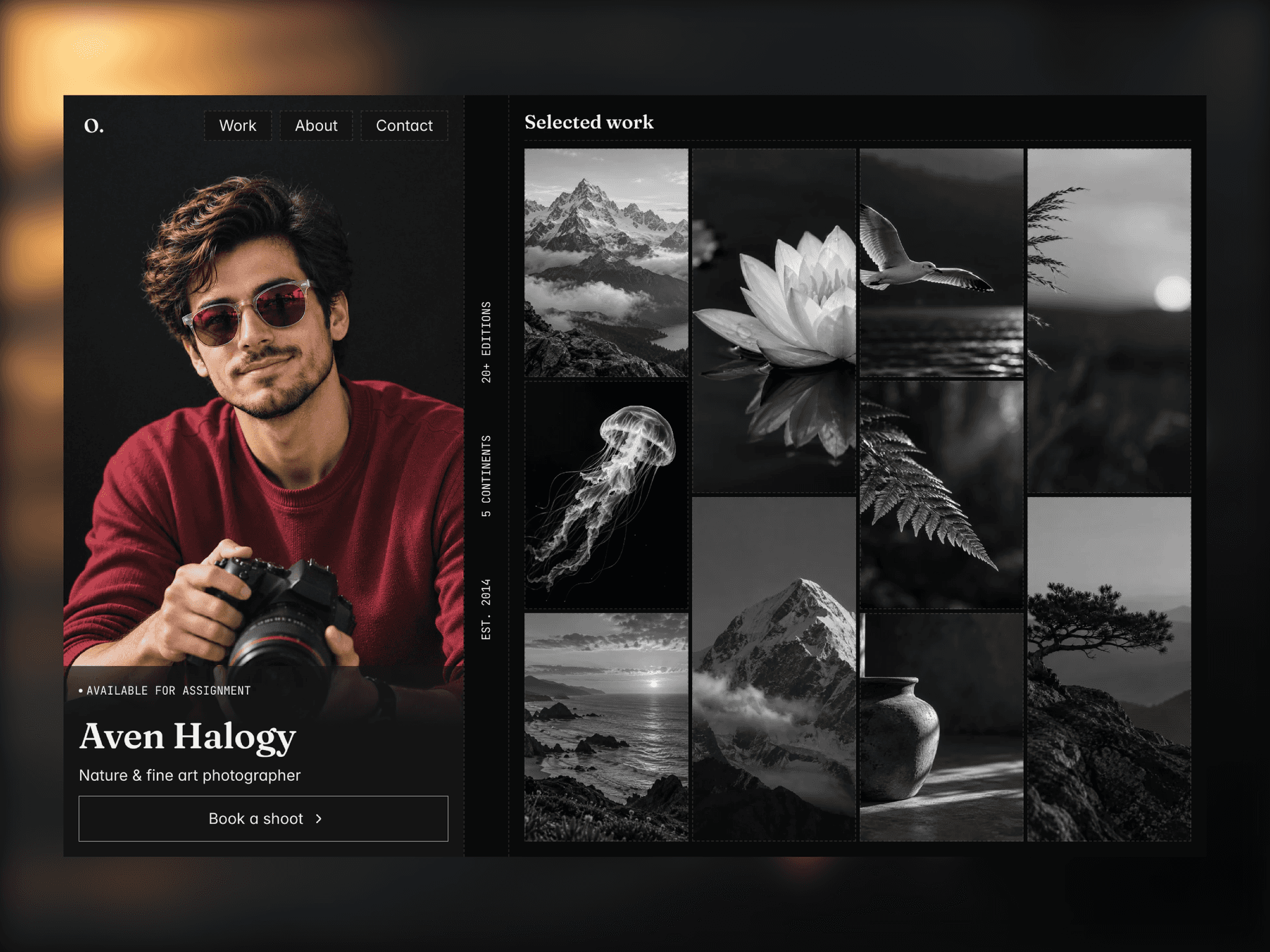Open the flying seagull photo
The height and width of the screenshot is (952, 1270).
tap(941, 263)
